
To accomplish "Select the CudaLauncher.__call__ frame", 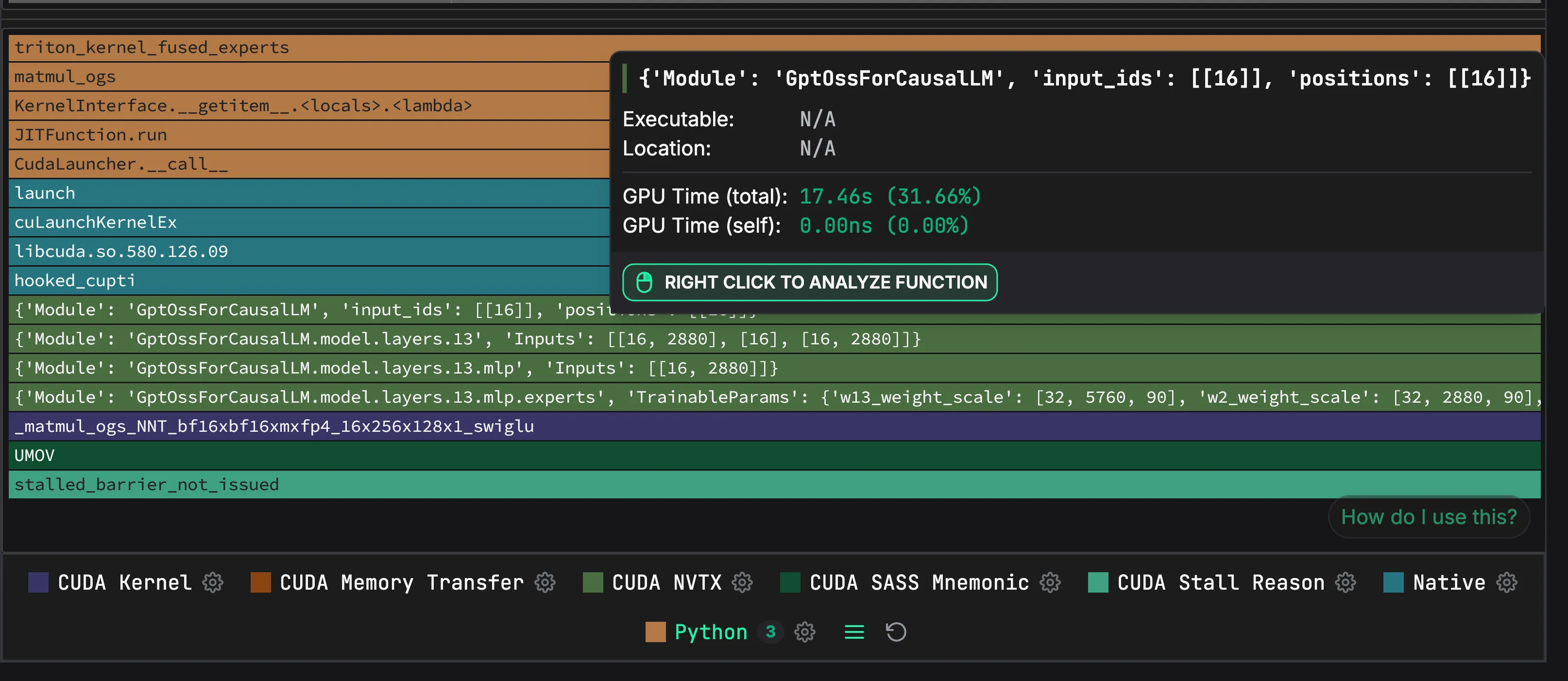I will [x=308, y=164].
